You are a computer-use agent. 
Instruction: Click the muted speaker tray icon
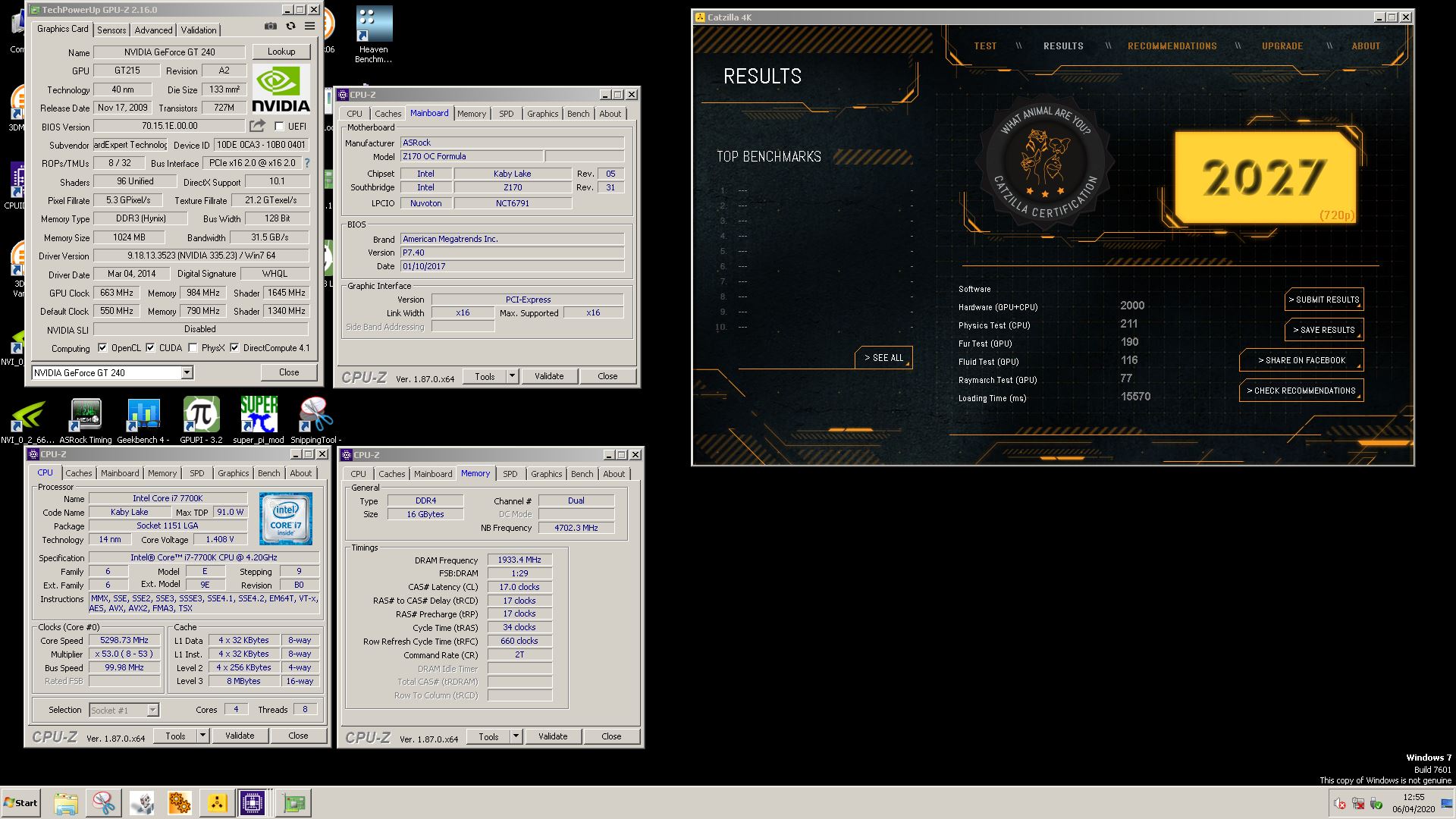tap(1340, 804)
